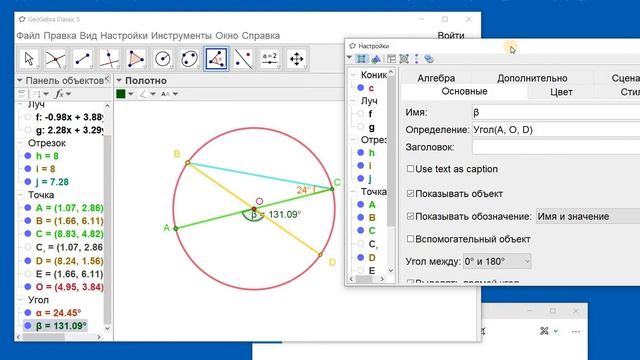Select the Perpendicular Line tool
Screen dimensions: 640x360
109,59
